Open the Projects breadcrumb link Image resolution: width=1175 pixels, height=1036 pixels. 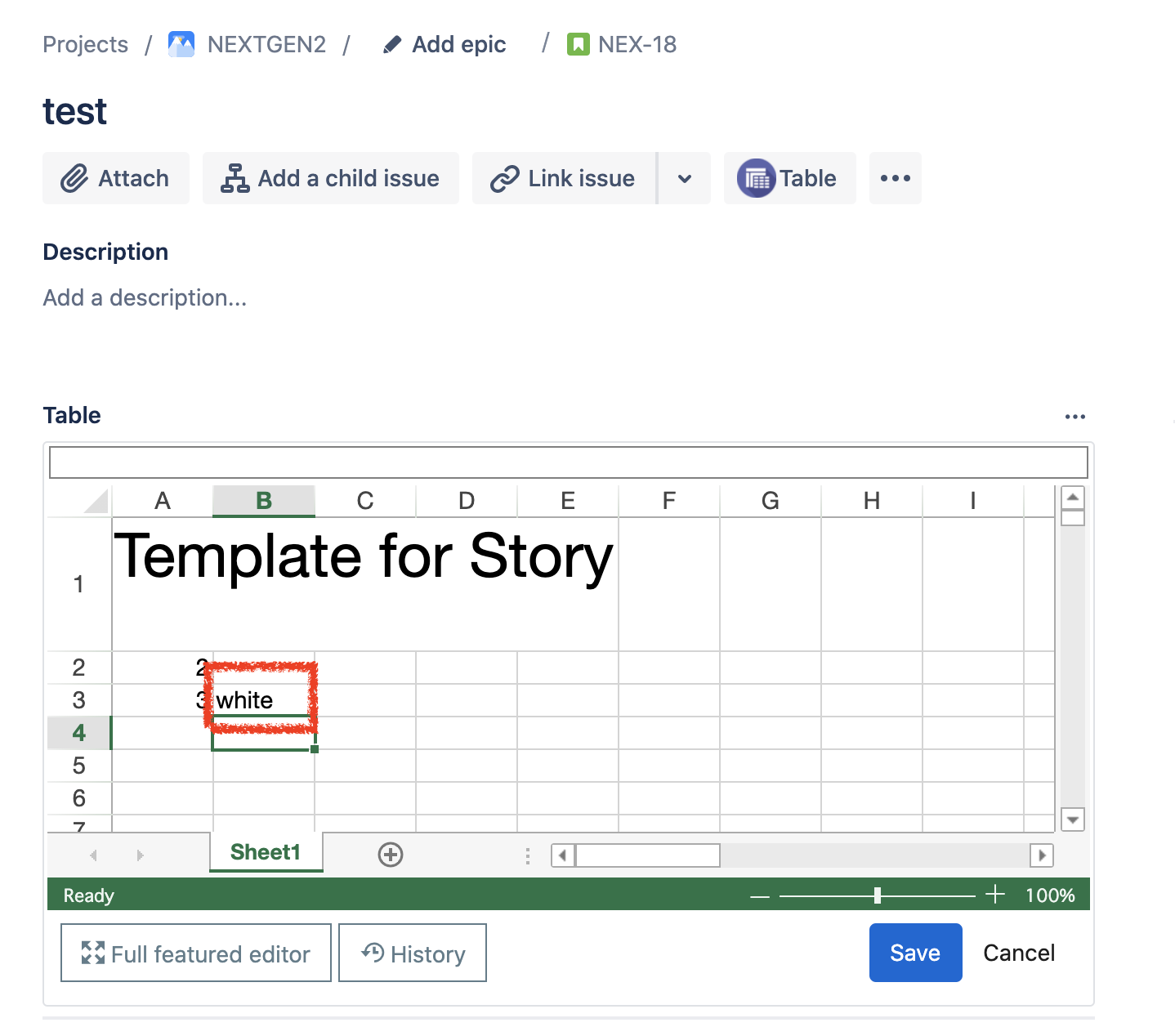[85, 44]
